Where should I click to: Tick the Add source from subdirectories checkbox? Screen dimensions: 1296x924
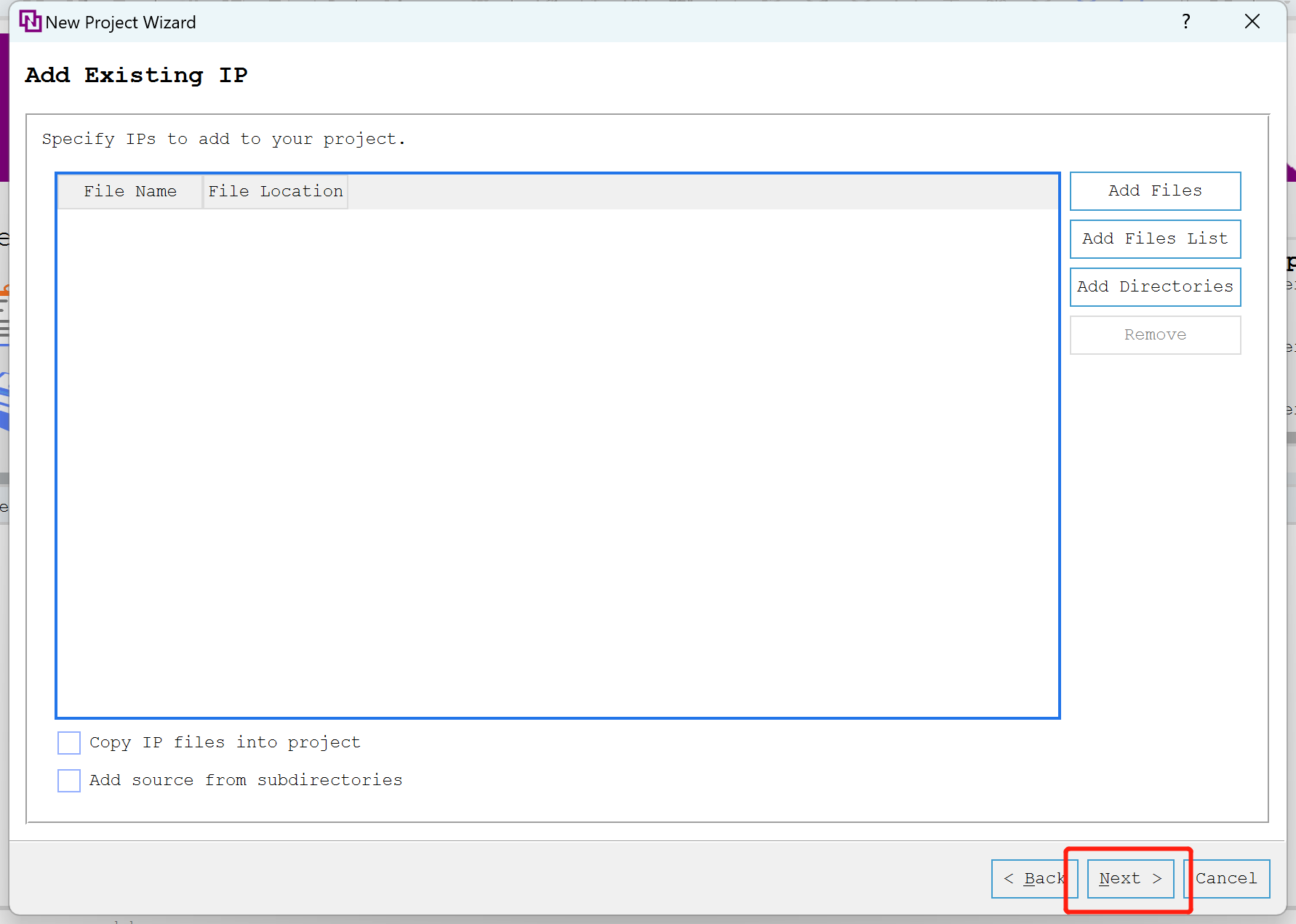coord(69,781)
